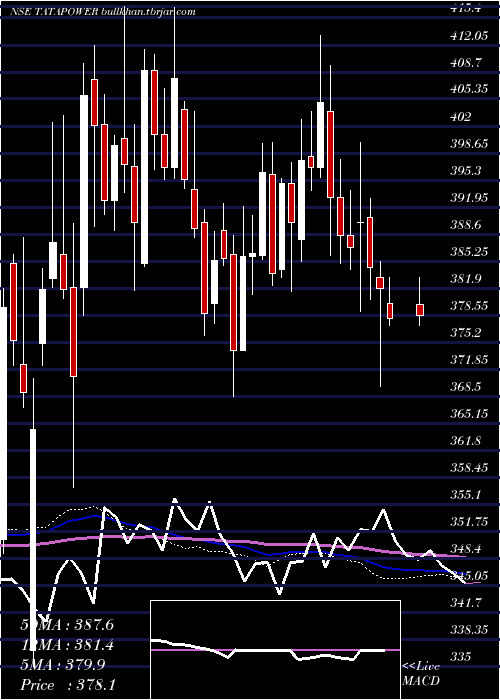
Task: Click the 5MA : 379.9 readout
Action: tap(62, 665)
